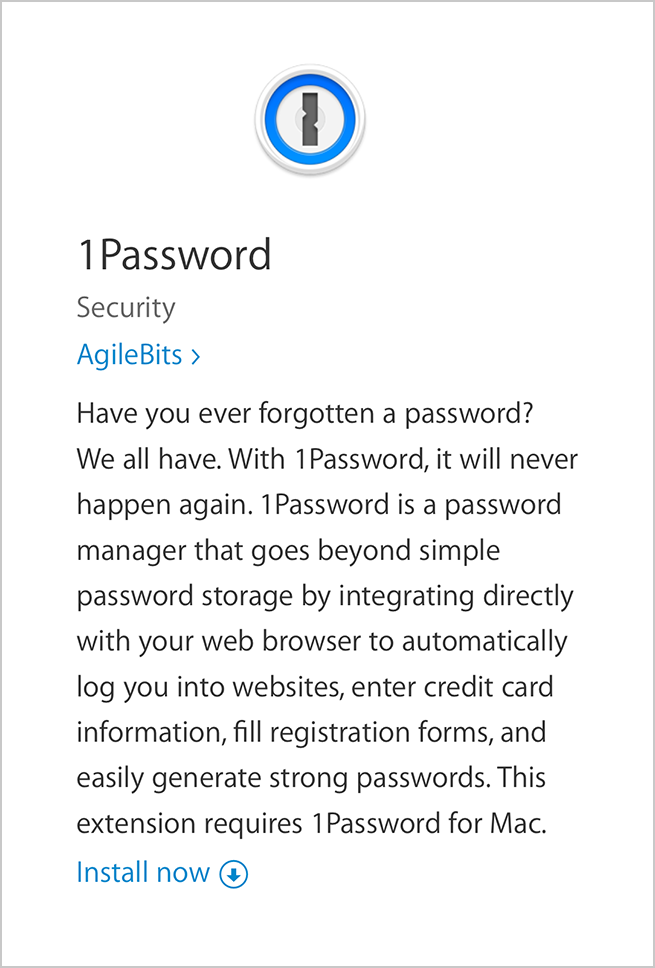Click the "extension requires 1Password for Mac" line
This screenshot has width=655, height=968.
coord(312,824)
